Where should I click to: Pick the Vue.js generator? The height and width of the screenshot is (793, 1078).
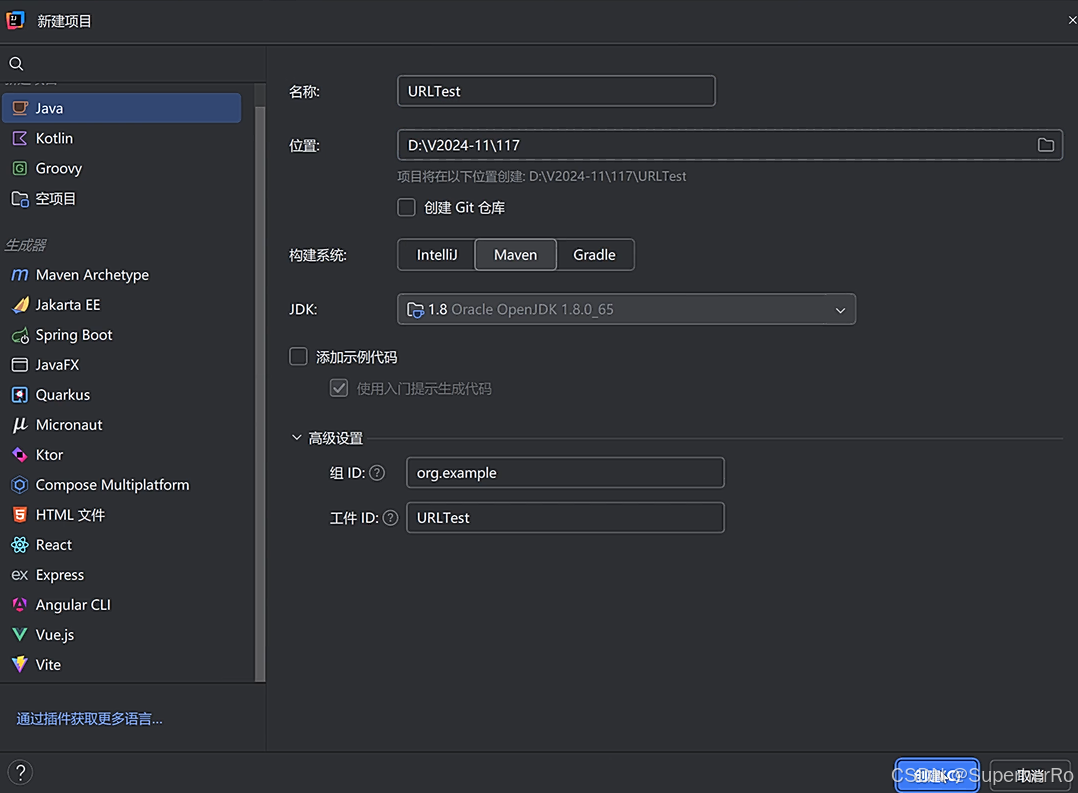point(122,635)
